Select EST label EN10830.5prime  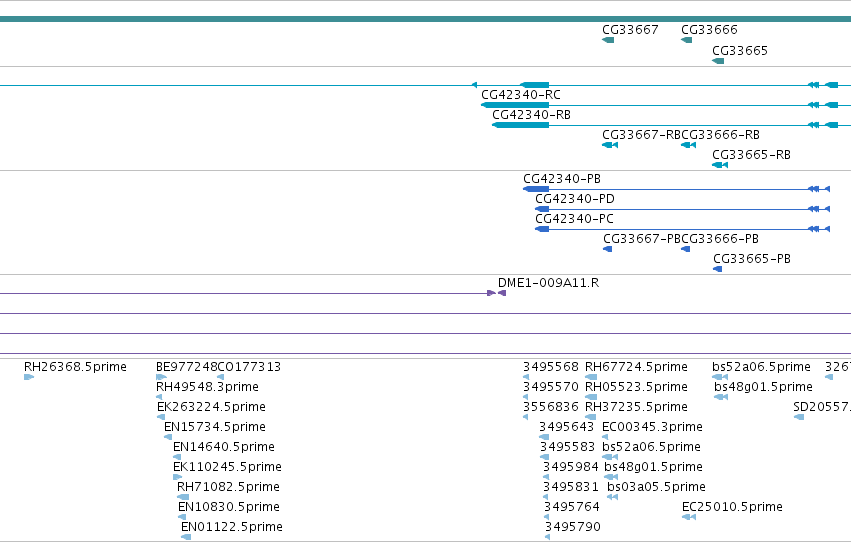point(228,508)
